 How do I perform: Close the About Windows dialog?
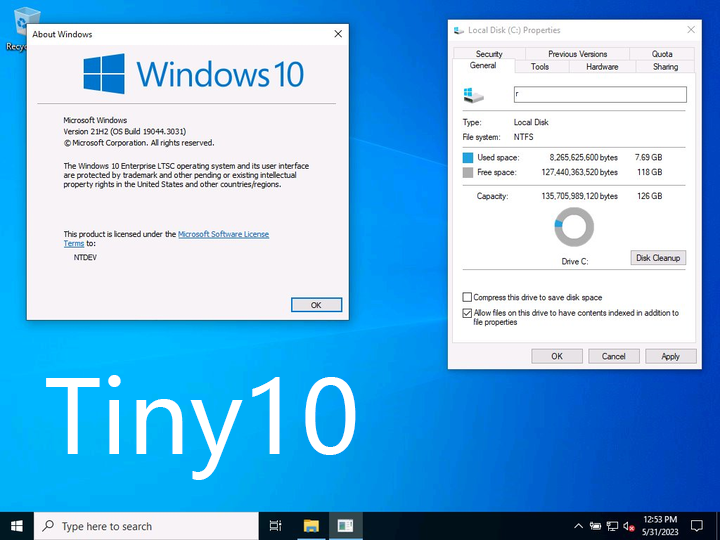tap(338, 34)
